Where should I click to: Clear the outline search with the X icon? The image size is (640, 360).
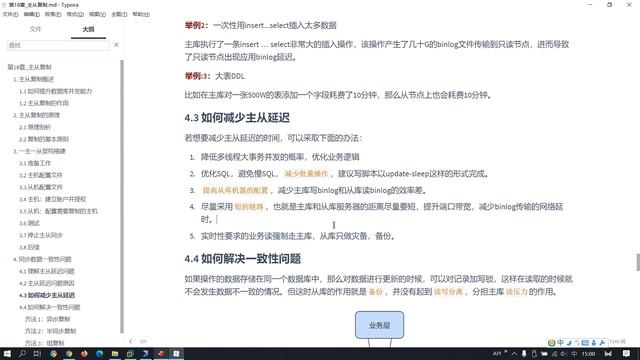[116, 44]
